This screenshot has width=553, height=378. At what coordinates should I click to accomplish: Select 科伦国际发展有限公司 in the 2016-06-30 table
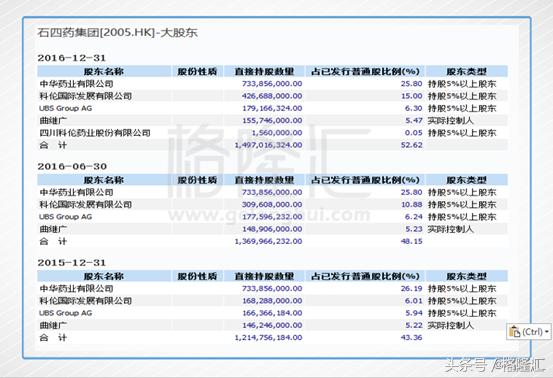tap(86, 205)
